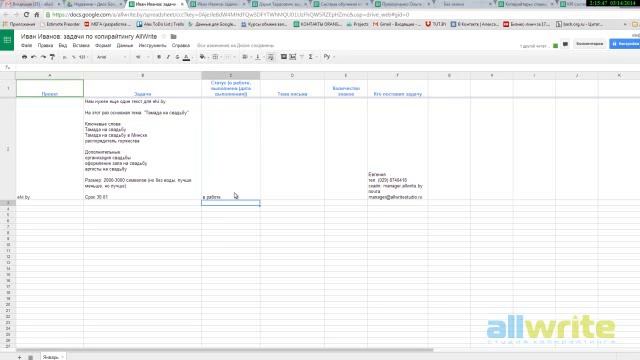Image resolution: width=640 pixels, height=360 pixels.
Task: Click the spreadsheet title text
Action: pyautogui.click(x=89, y=37)
